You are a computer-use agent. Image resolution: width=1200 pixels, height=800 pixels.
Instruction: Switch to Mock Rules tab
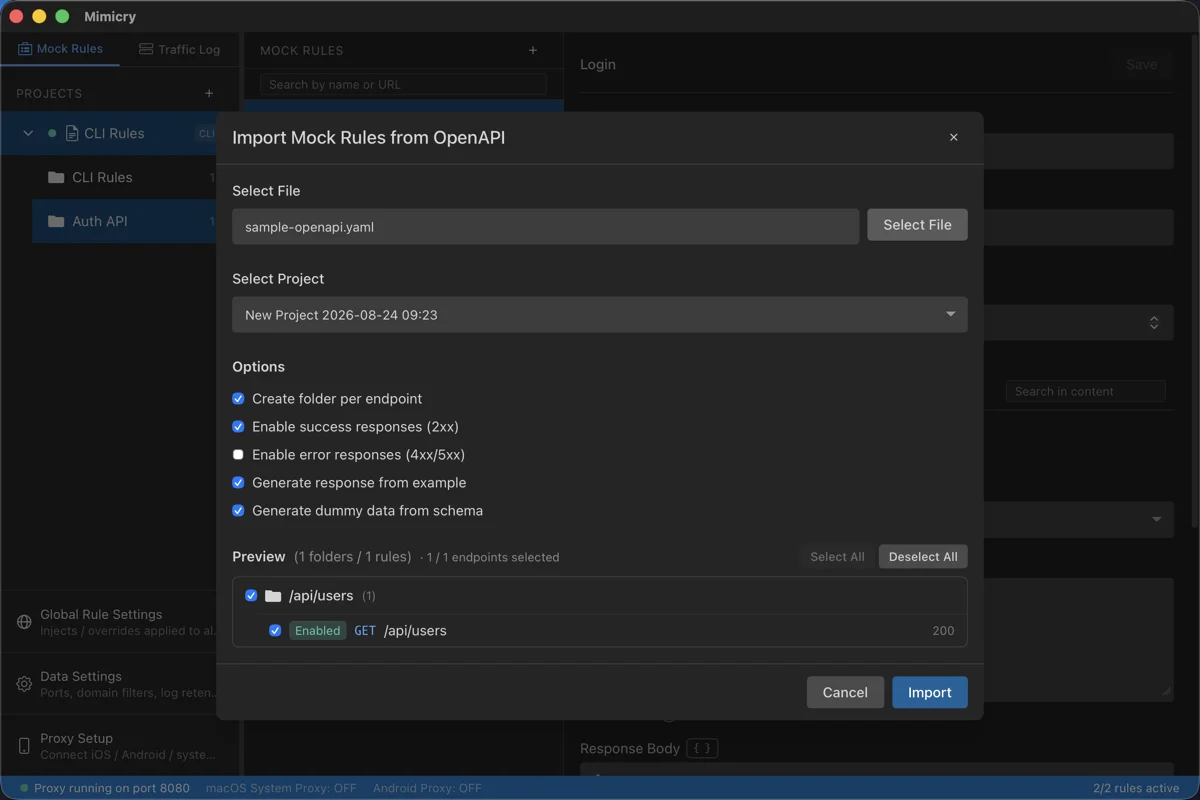pyautogui.click(x=60, y=48)
